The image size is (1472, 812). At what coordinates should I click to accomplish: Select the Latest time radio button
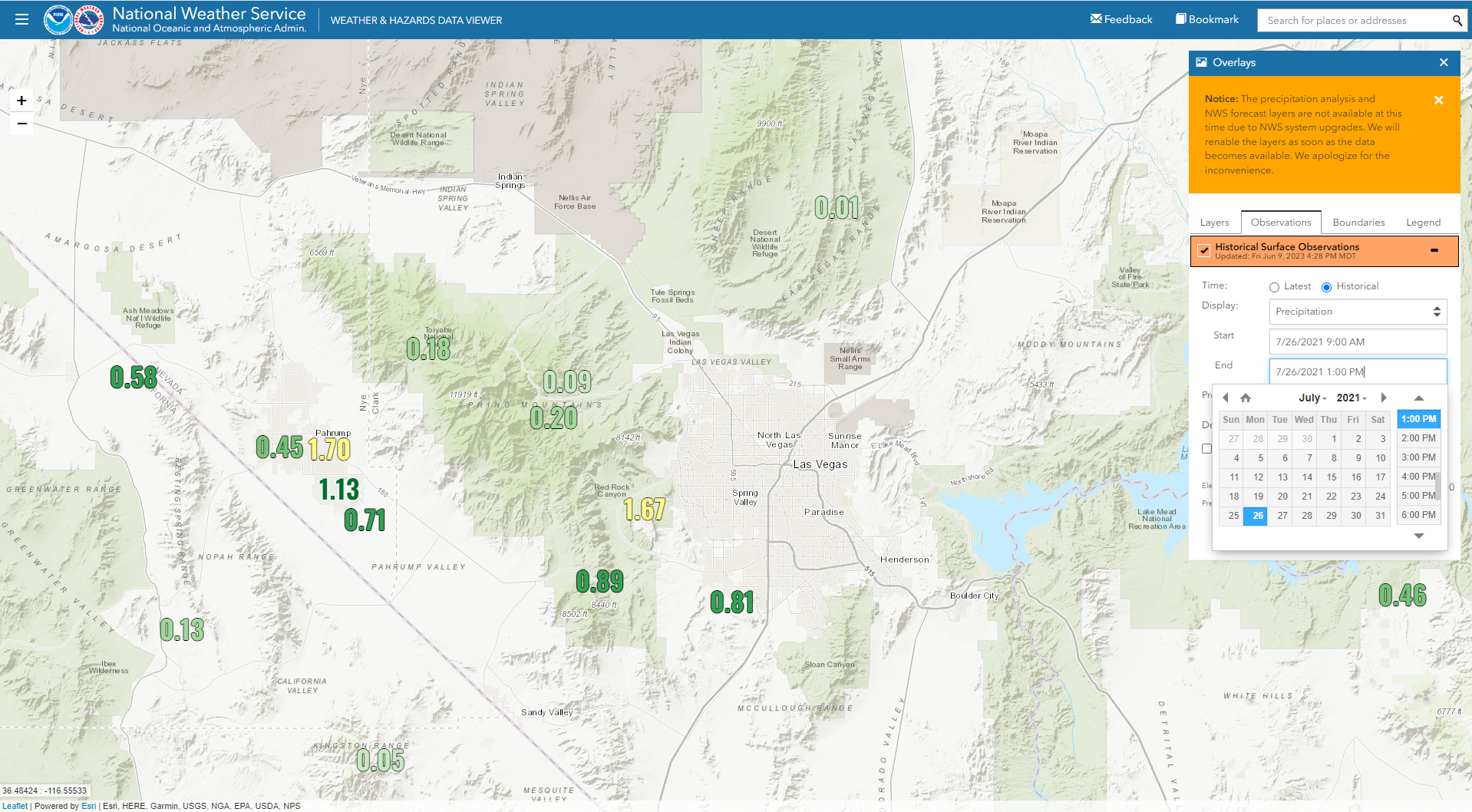point(1274,287)
